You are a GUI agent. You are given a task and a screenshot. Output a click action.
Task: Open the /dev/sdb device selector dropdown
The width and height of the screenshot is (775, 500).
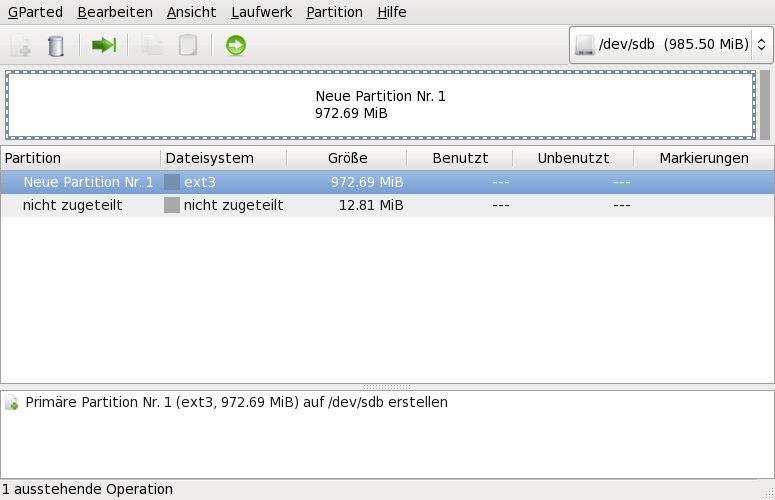[671, 45]
